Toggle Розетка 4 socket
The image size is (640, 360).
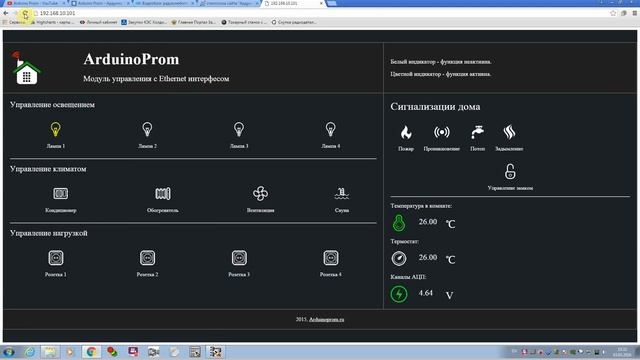(331, 258)
